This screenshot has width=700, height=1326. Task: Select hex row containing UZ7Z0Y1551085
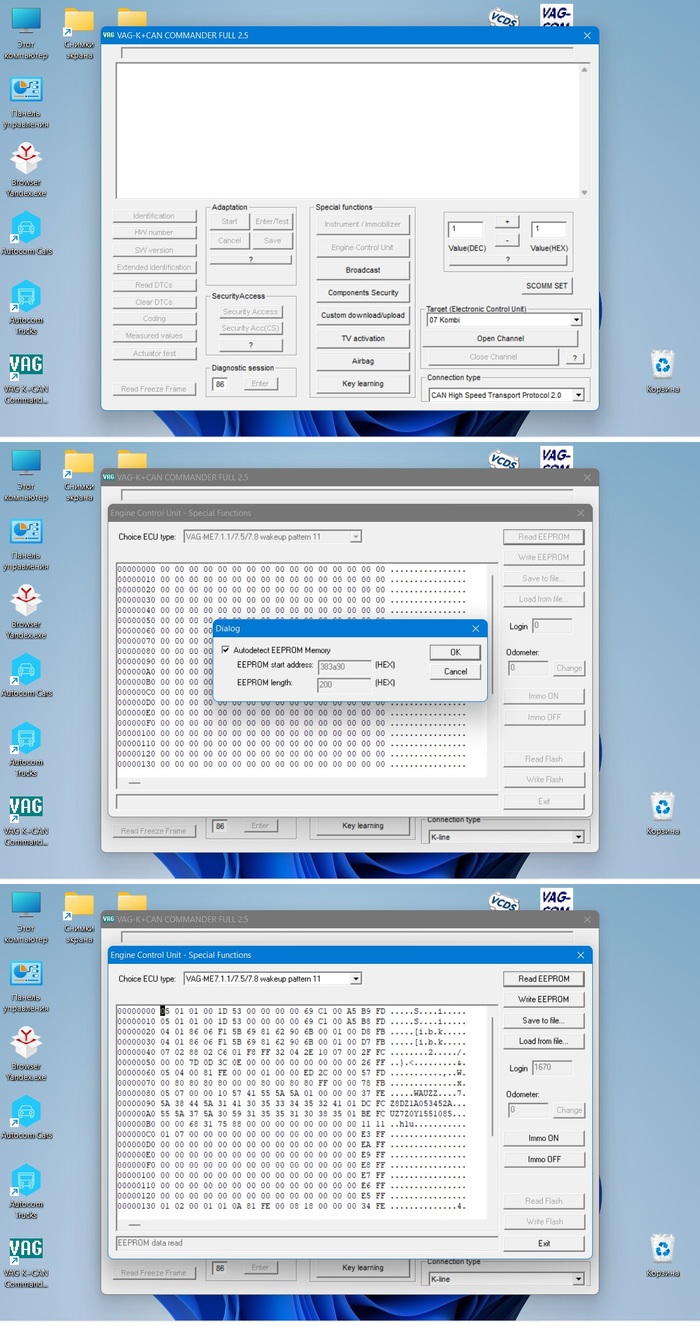click(x=292, y=1115)
